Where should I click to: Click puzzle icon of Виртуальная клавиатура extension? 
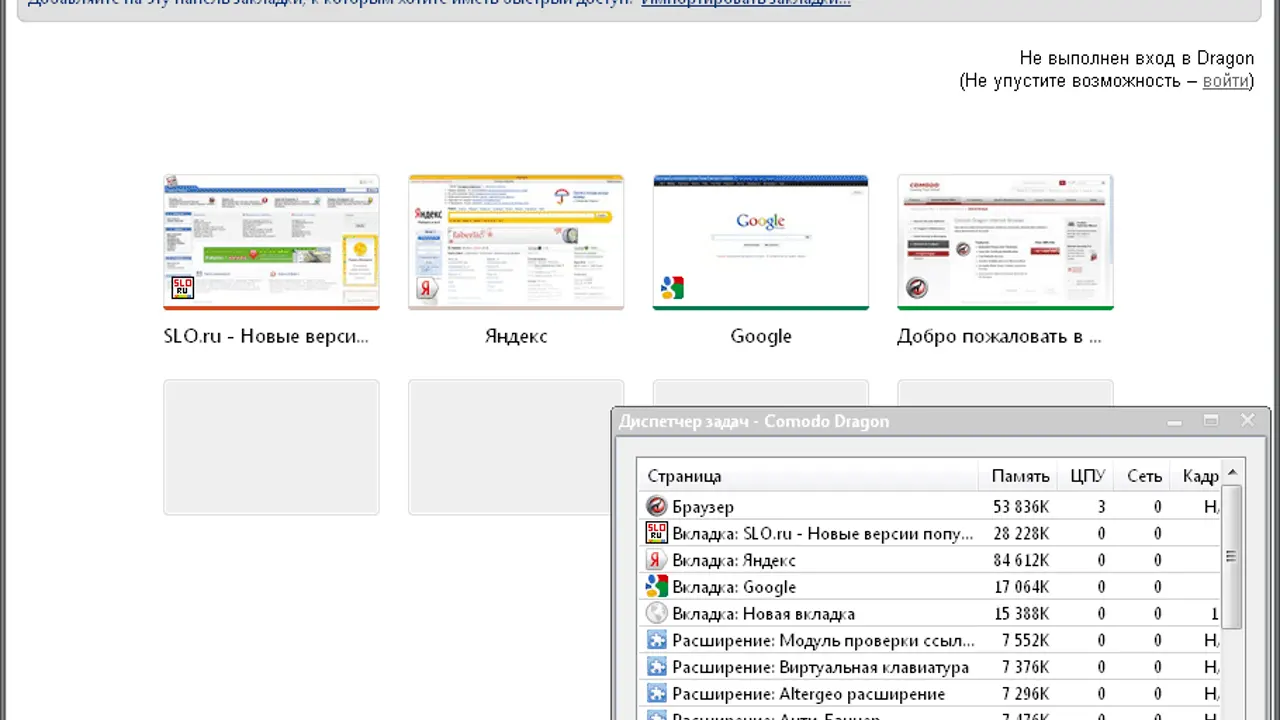[x=656, y=667]
